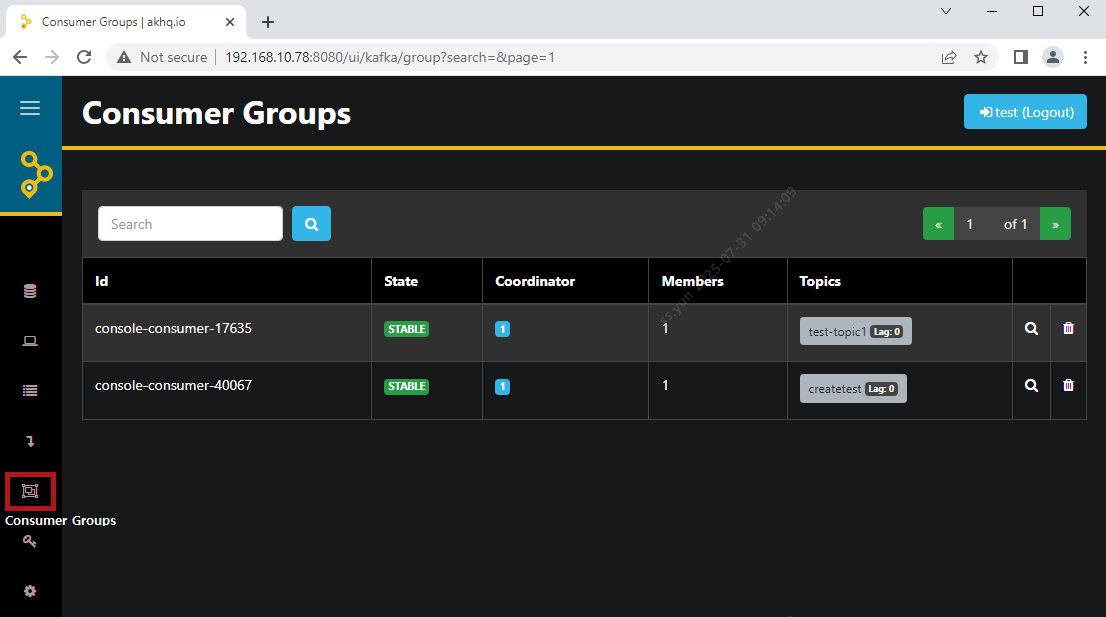Toggle the sidebar with the hamburger menu
The image size is (1106, 617).
pos(30,108)
